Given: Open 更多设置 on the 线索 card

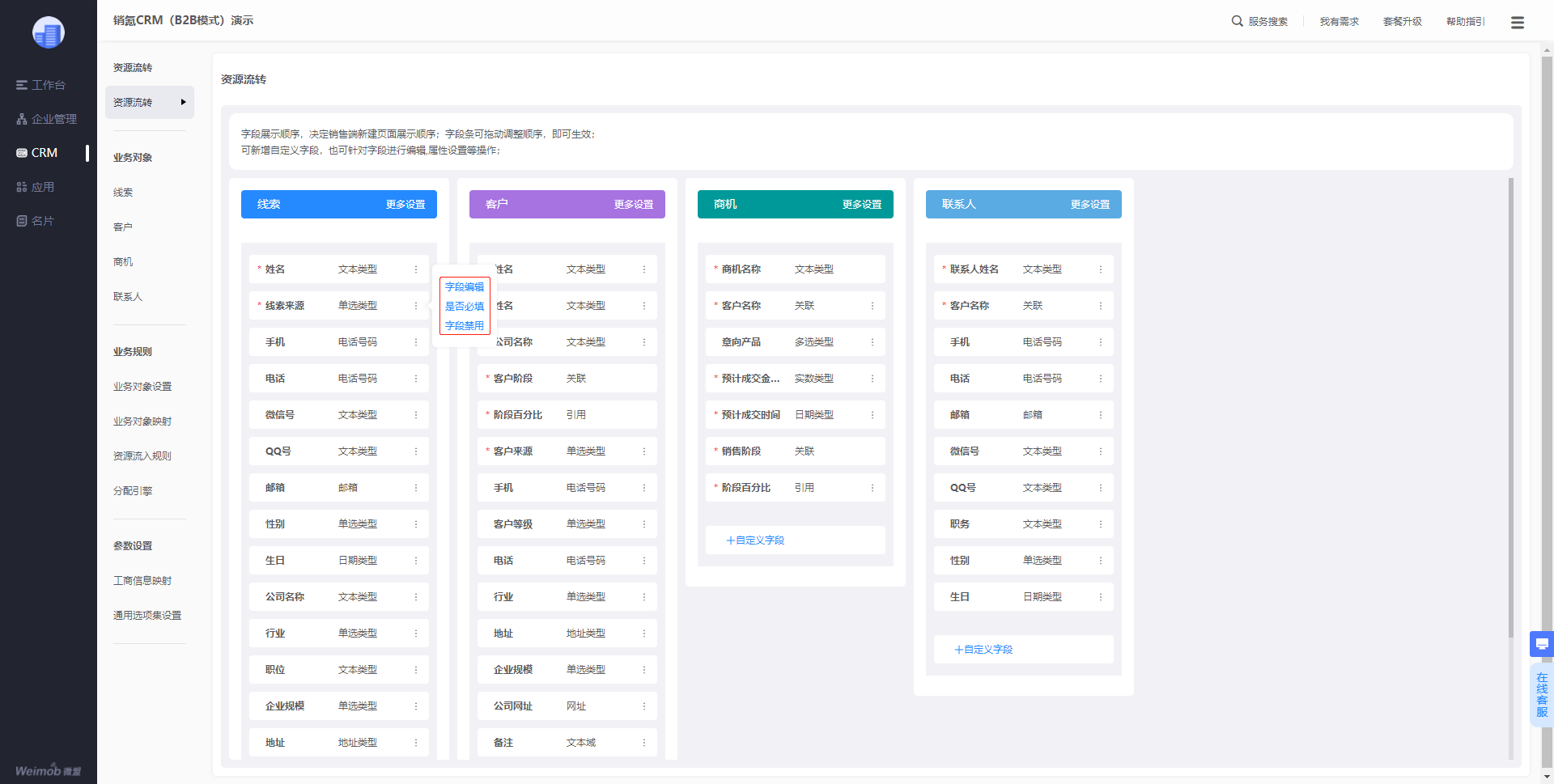Looking at the screenshot, I should (405, 205).
